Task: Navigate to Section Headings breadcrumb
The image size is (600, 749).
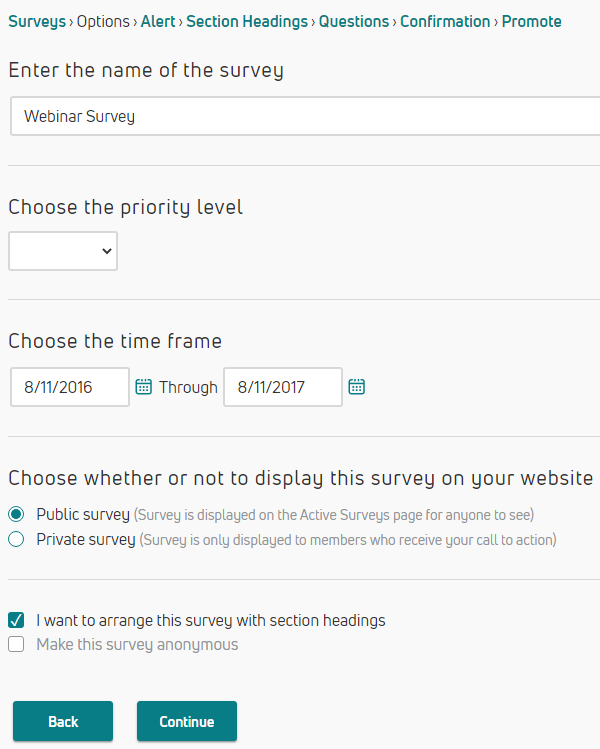Action: click(x=247, y=21)
